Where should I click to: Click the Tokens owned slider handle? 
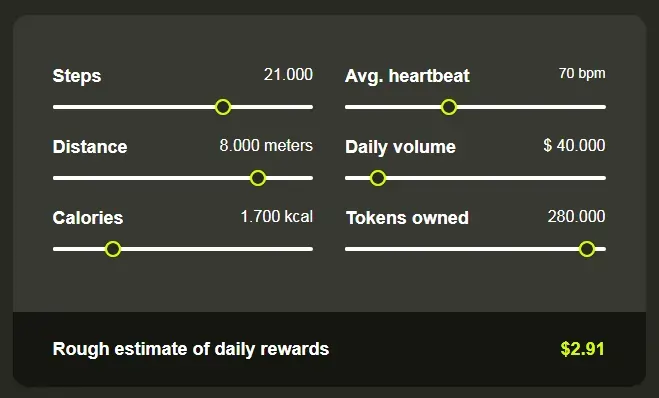click(587, 249)
